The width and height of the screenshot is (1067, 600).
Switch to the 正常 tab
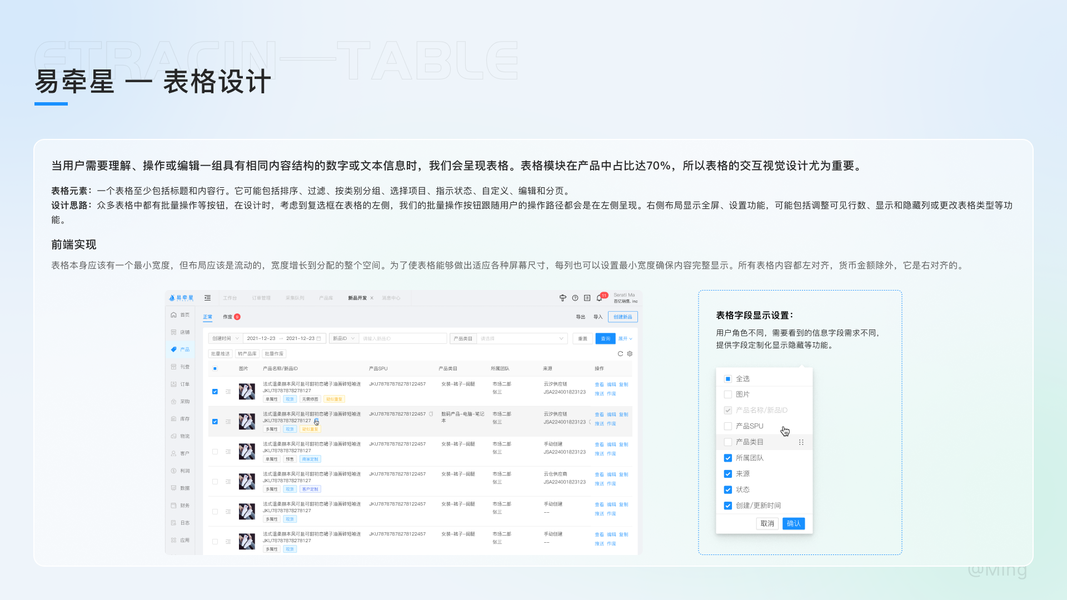point(208,317)
